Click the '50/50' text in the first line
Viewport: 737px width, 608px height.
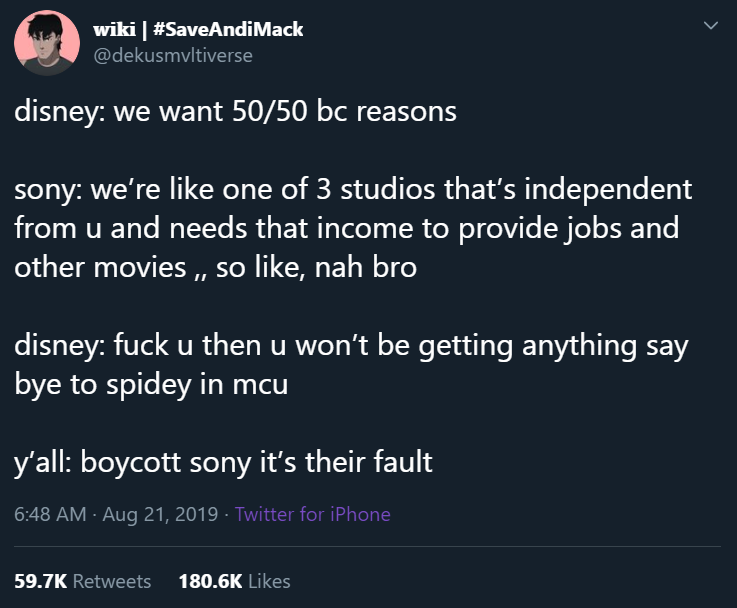pyautogui.click(x=270, y=111)
